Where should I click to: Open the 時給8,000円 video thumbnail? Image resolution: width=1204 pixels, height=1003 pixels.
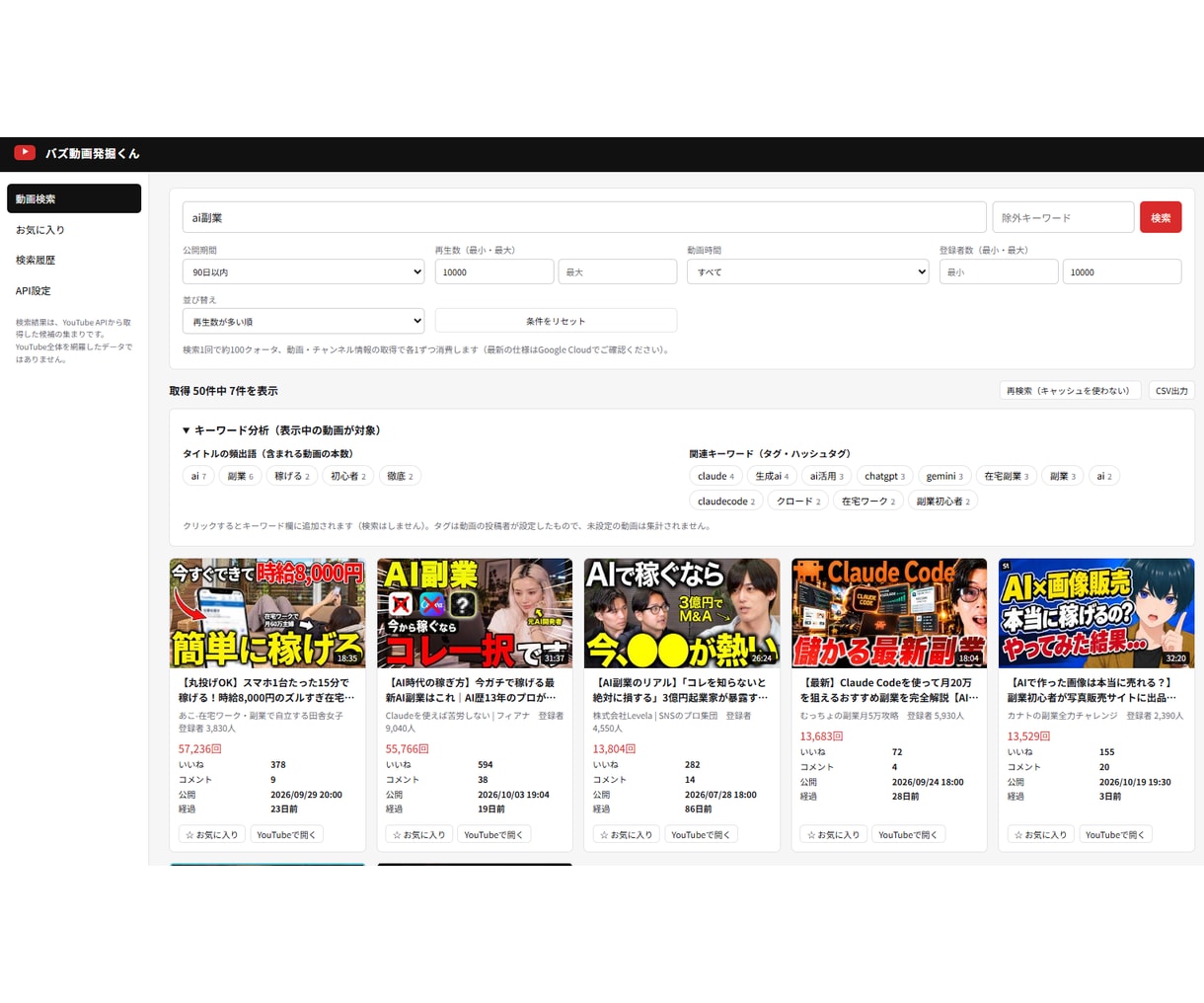(x=267, y=613)
